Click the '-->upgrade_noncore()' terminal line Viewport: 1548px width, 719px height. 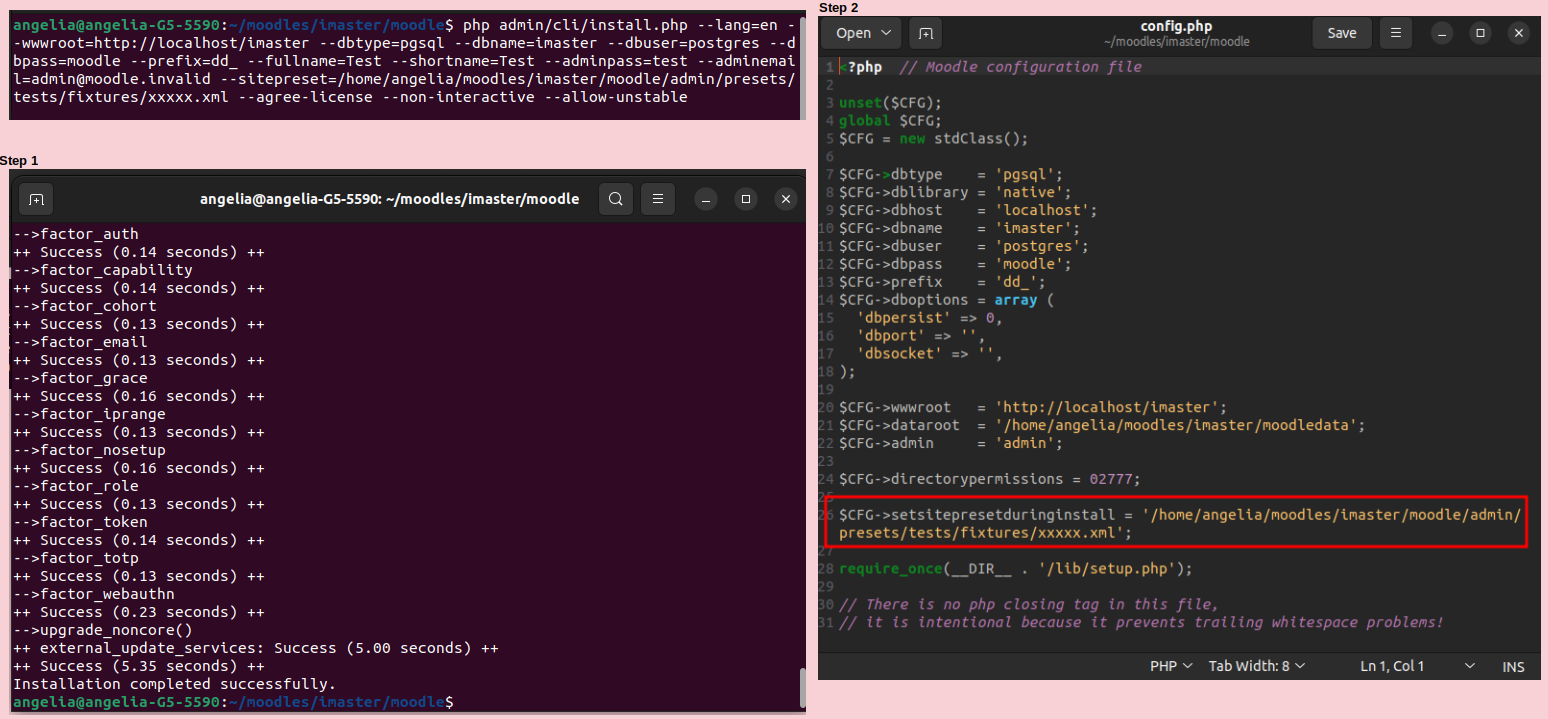102,630
